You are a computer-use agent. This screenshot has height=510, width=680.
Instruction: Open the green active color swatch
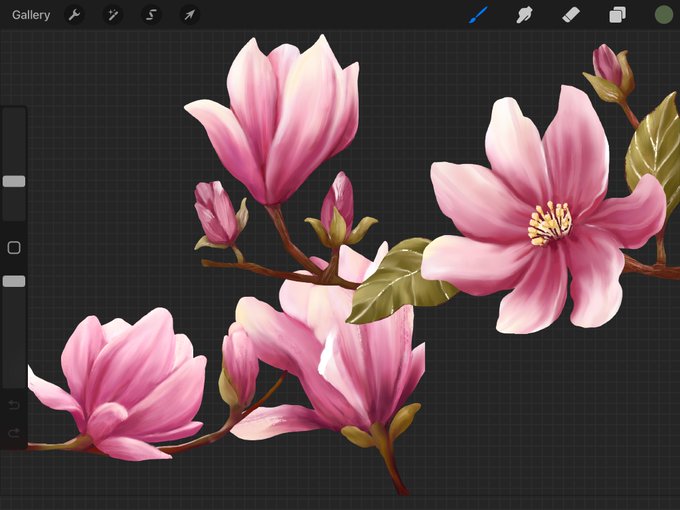click(664, 15)
